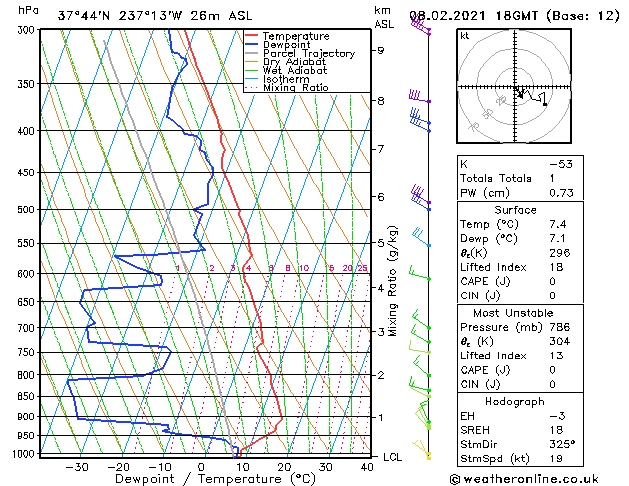Click the 5 km altitude label
This screenshot has width=629, height=486.
click(x=380, y=243)
